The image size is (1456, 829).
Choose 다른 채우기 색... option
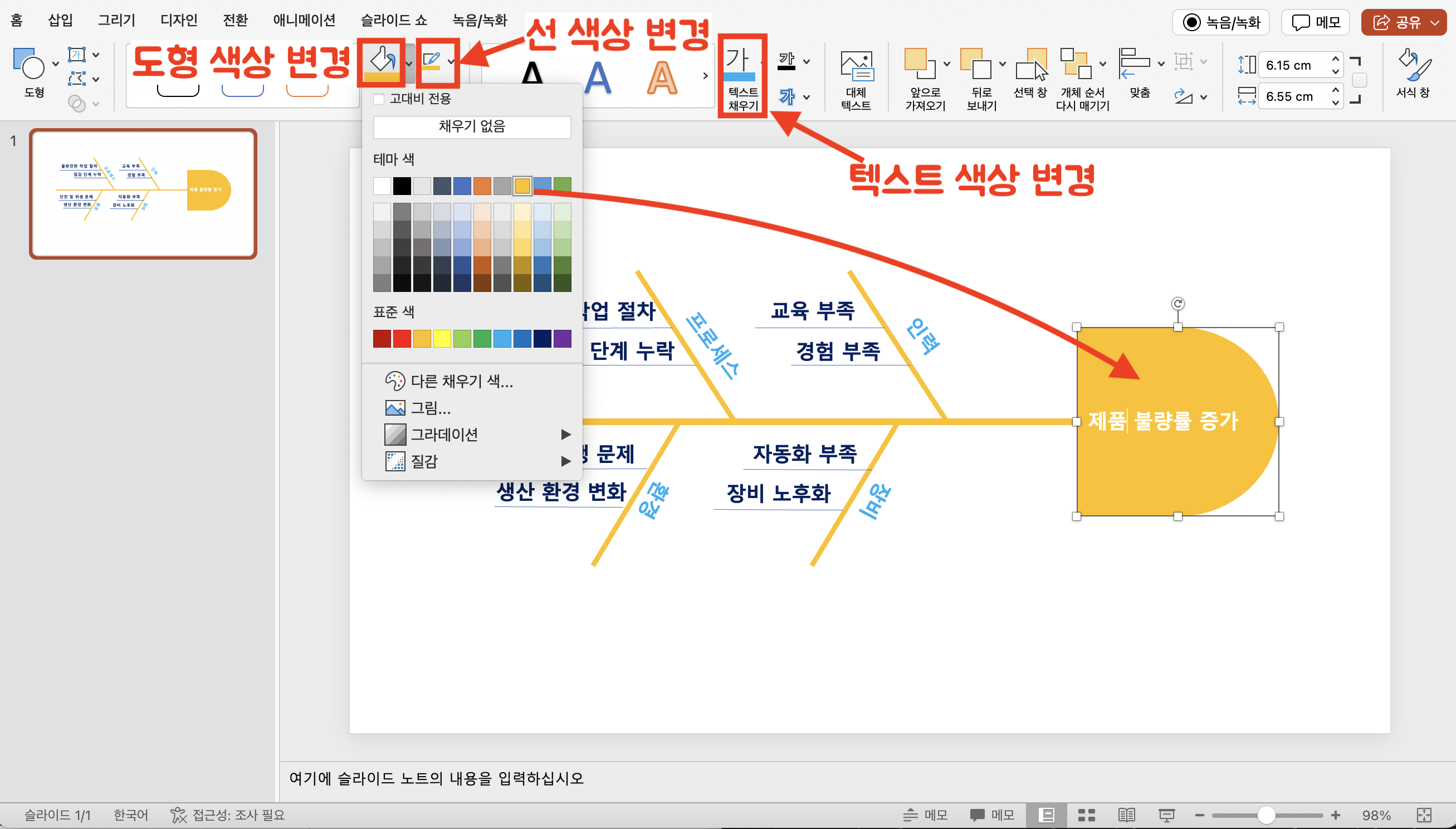point(472,381)
